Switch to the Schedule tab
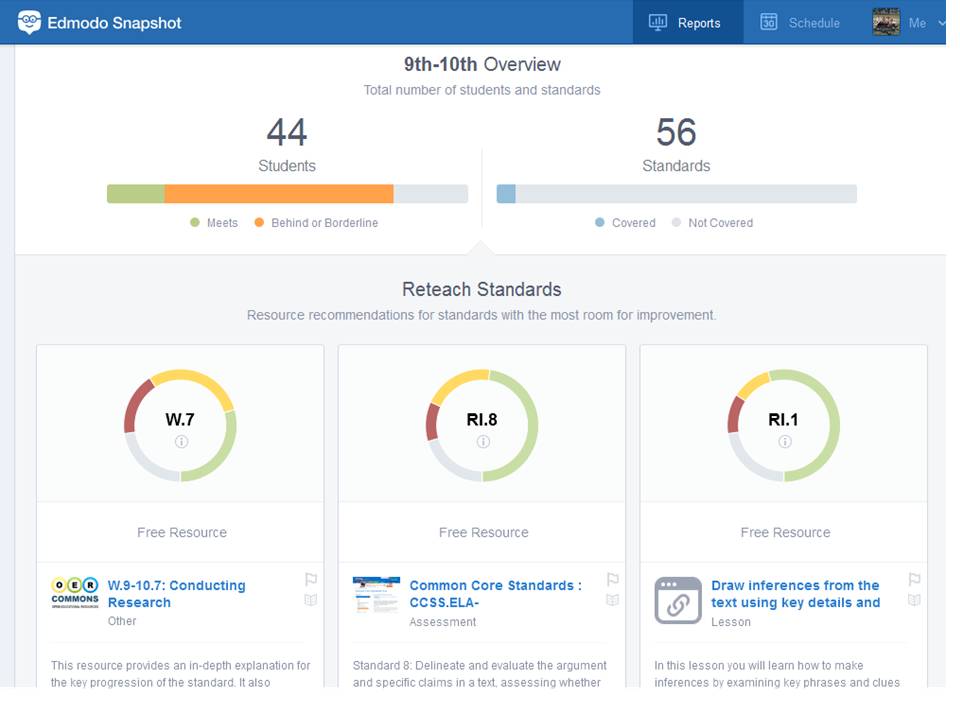The width and height of the screenshot is (960, 720). pos(800,23)
